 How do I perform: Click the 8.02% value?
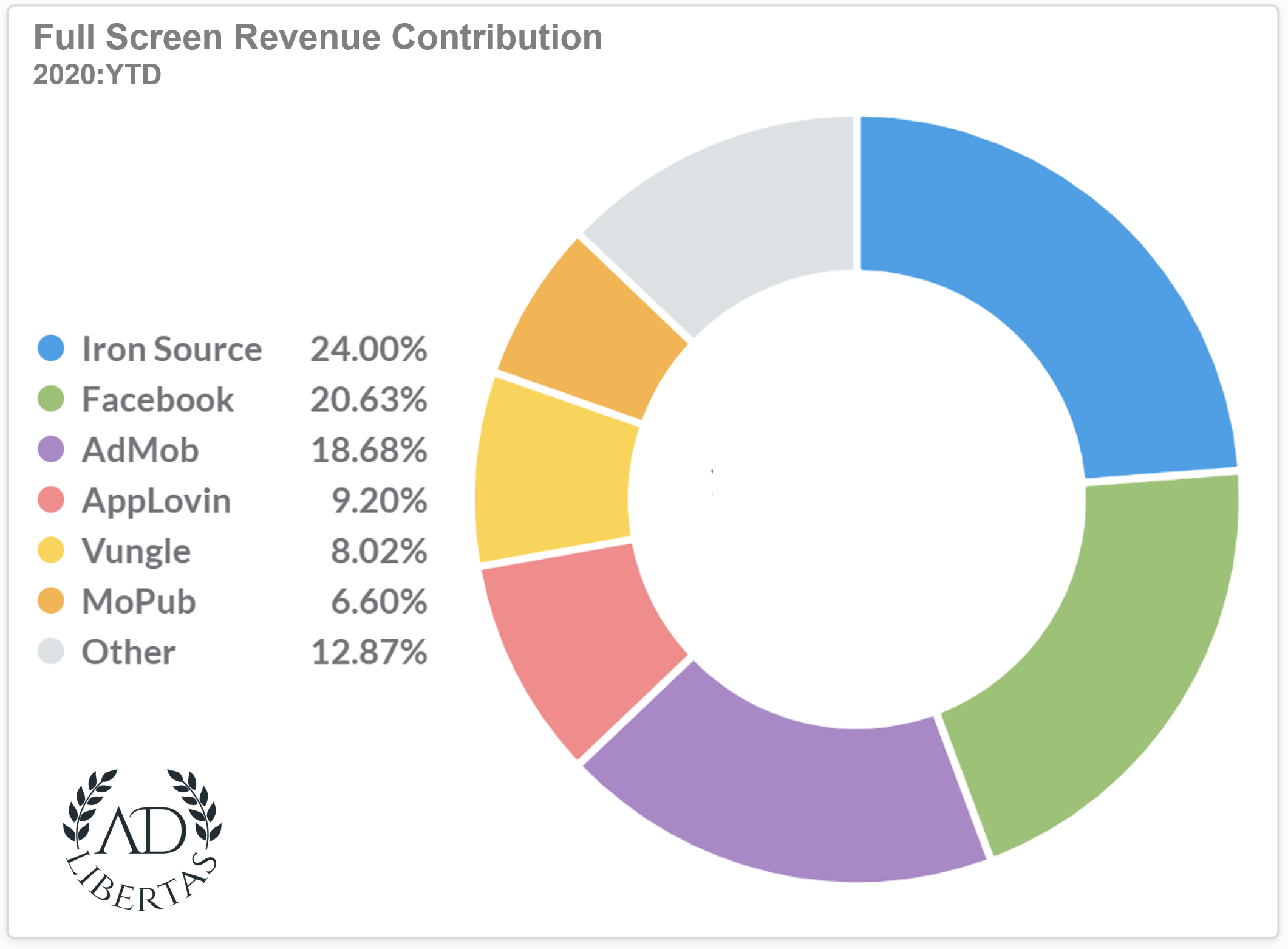[x=379, y=551]
